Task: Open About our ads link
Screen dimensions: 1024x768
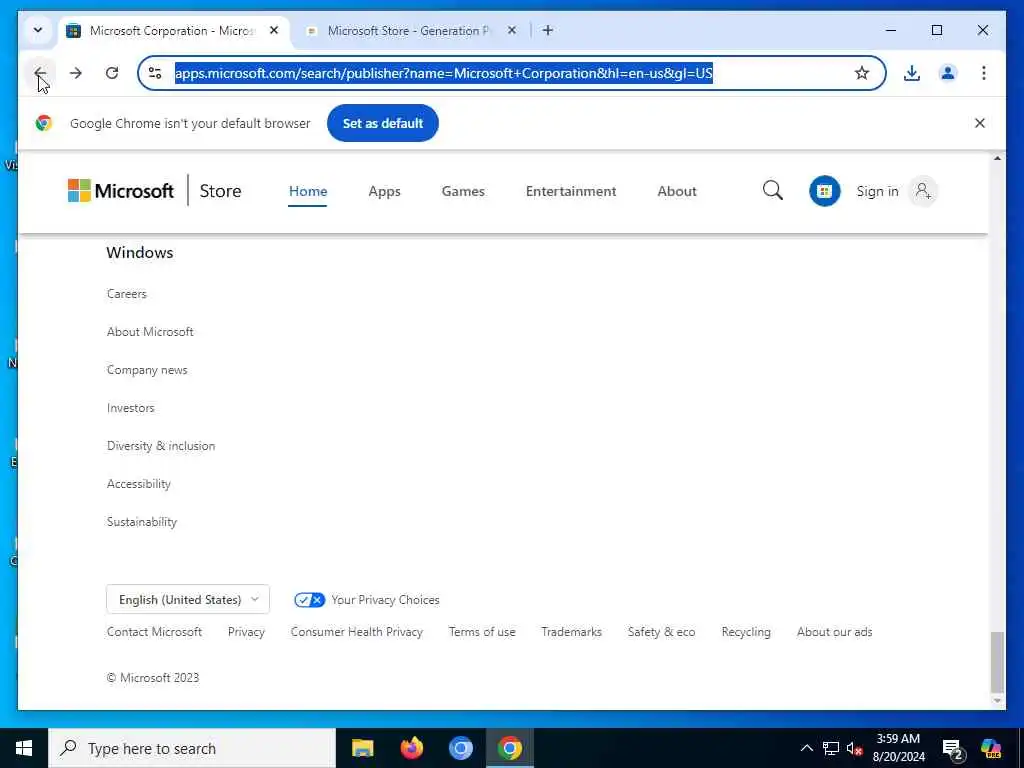Action: [835, 632]
